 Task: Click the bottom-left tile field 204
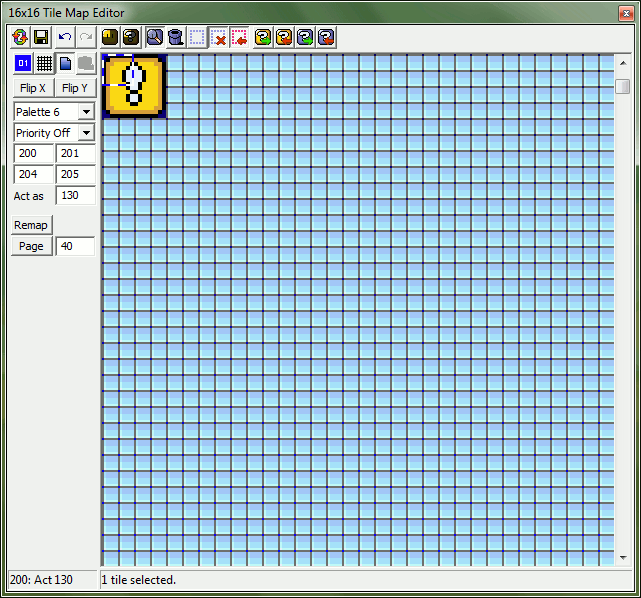[x=34, y=175]
